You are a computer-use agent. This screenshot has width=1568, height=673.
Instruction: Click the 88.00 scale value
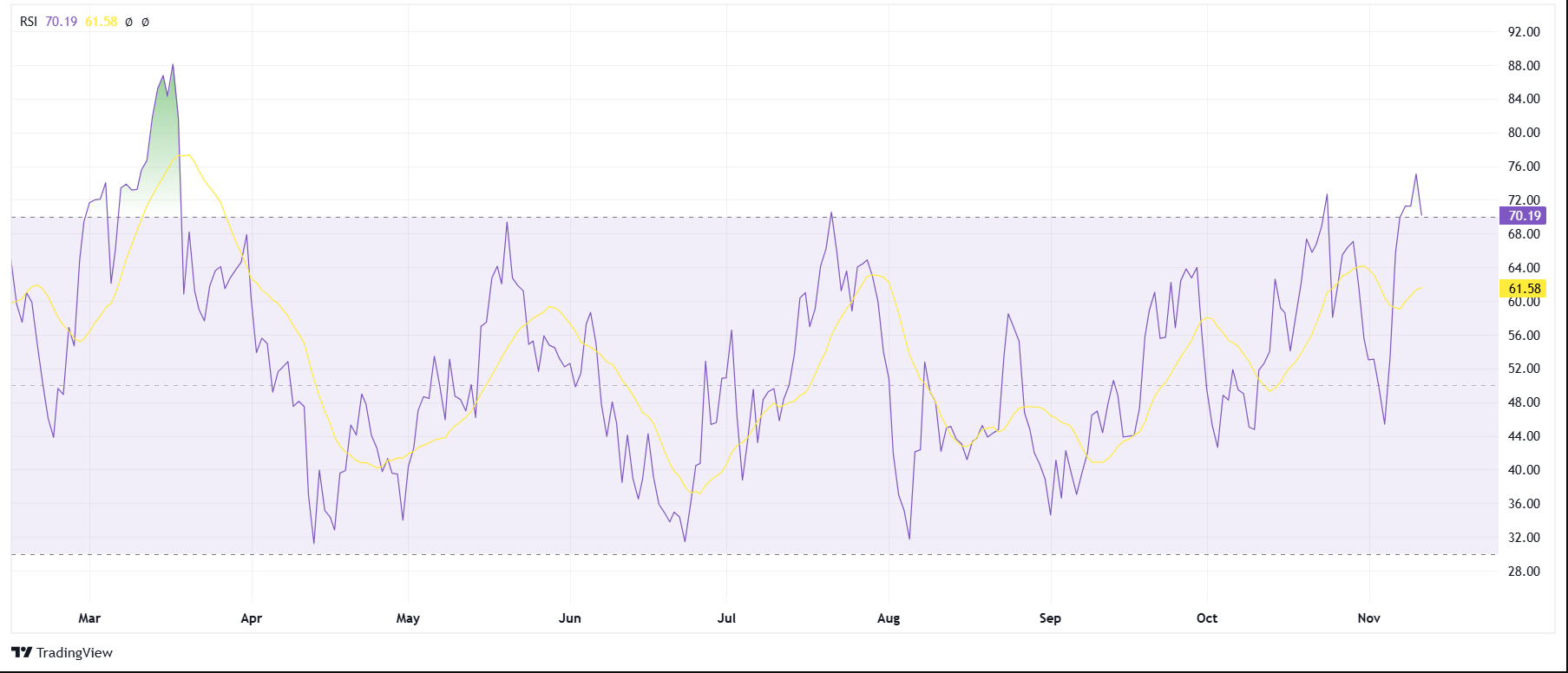(1524, 66)
